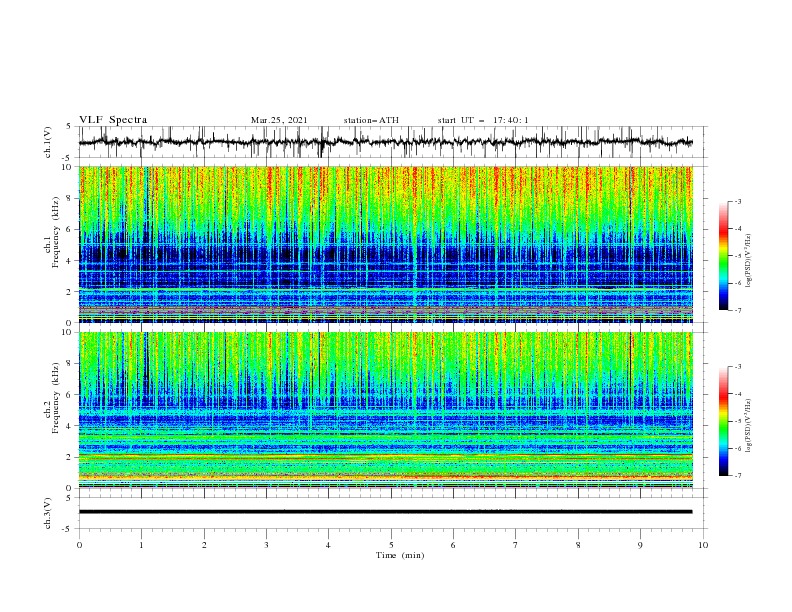
Task: Click the 'ch.3(V)' axis label
Action: coord(48,513)
